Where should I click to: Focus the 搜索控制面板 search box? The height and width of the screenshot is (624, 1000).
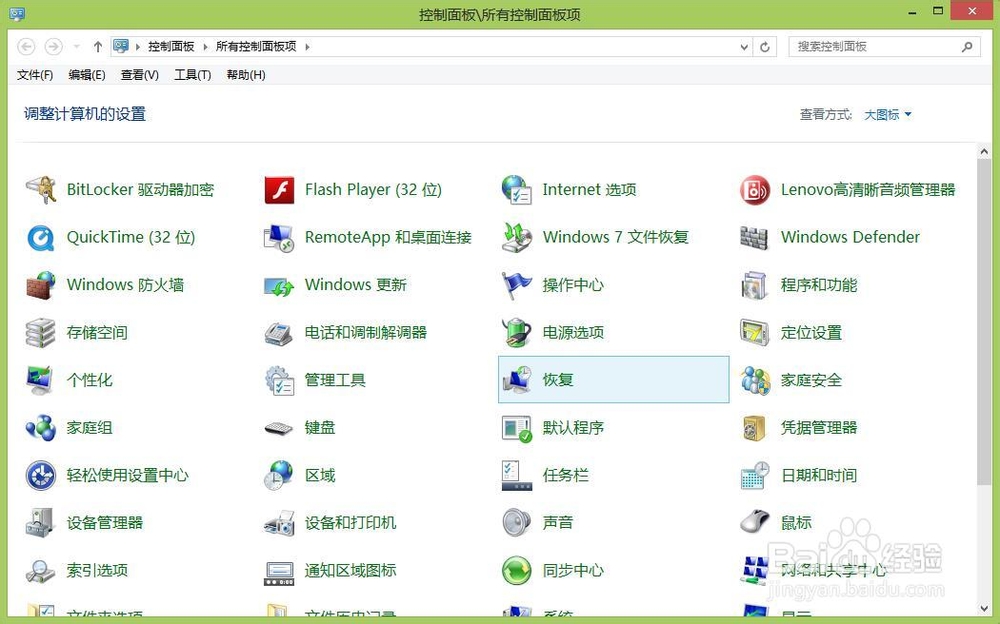tap(885, 47)
